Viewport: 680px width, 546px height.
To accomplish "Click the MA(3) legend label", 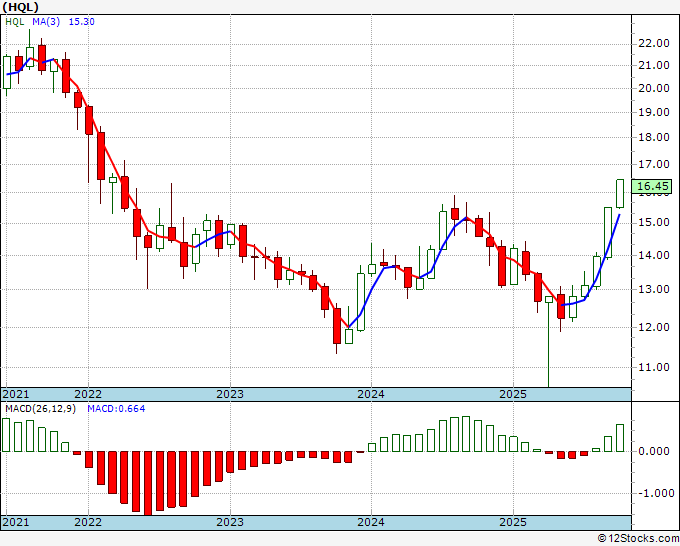I will (x=46, y=22).
